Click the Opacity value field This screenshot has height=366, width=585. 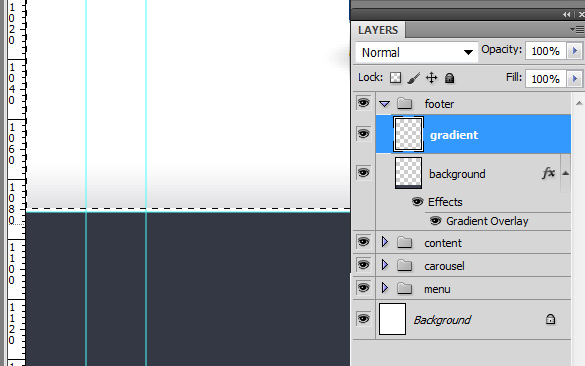(546, 51)
